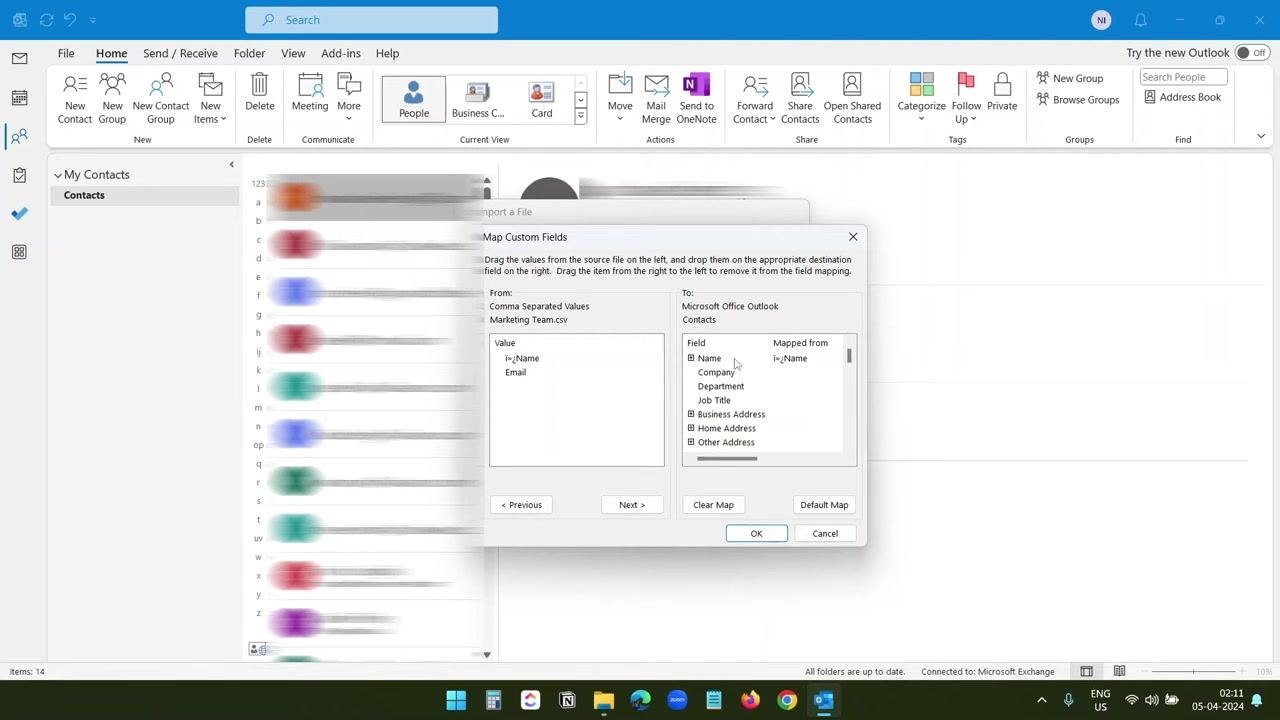Open the Help tab
Screen dimensions: 1280x720
click(x=387, y=53)
